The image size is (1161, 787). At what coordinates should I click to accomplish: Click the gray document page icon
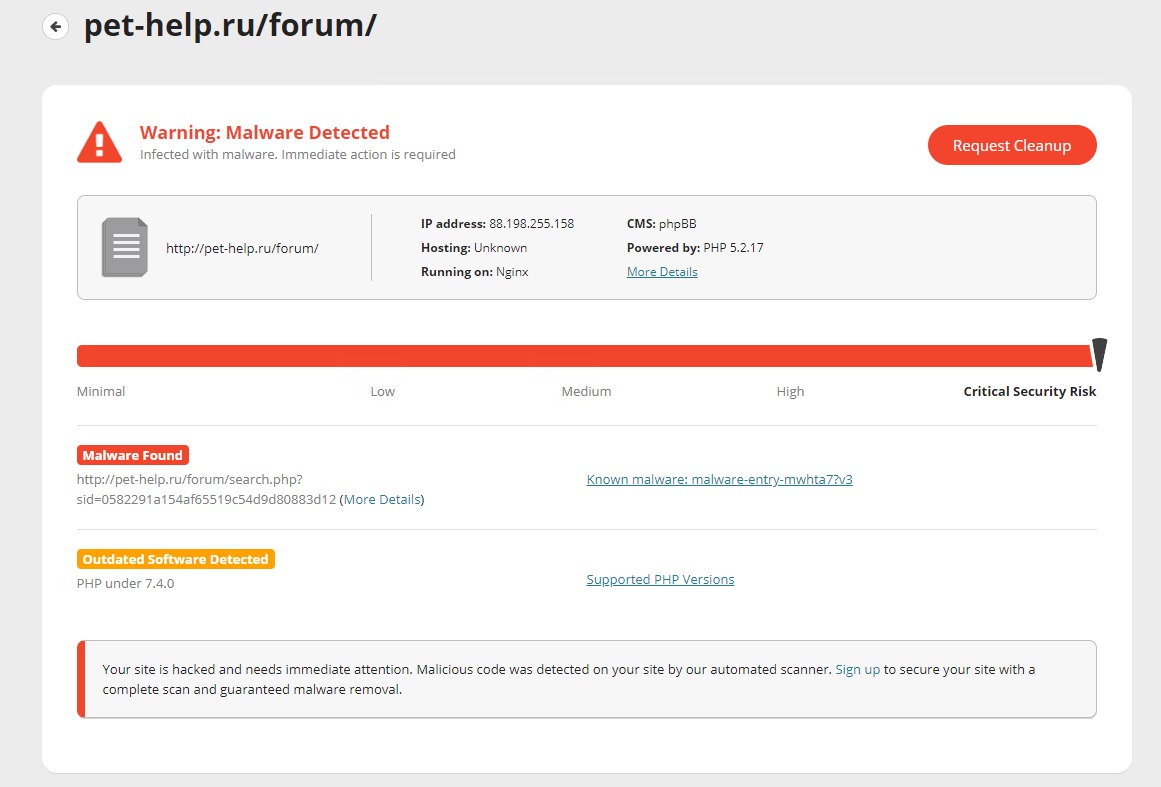click(125, 247)
